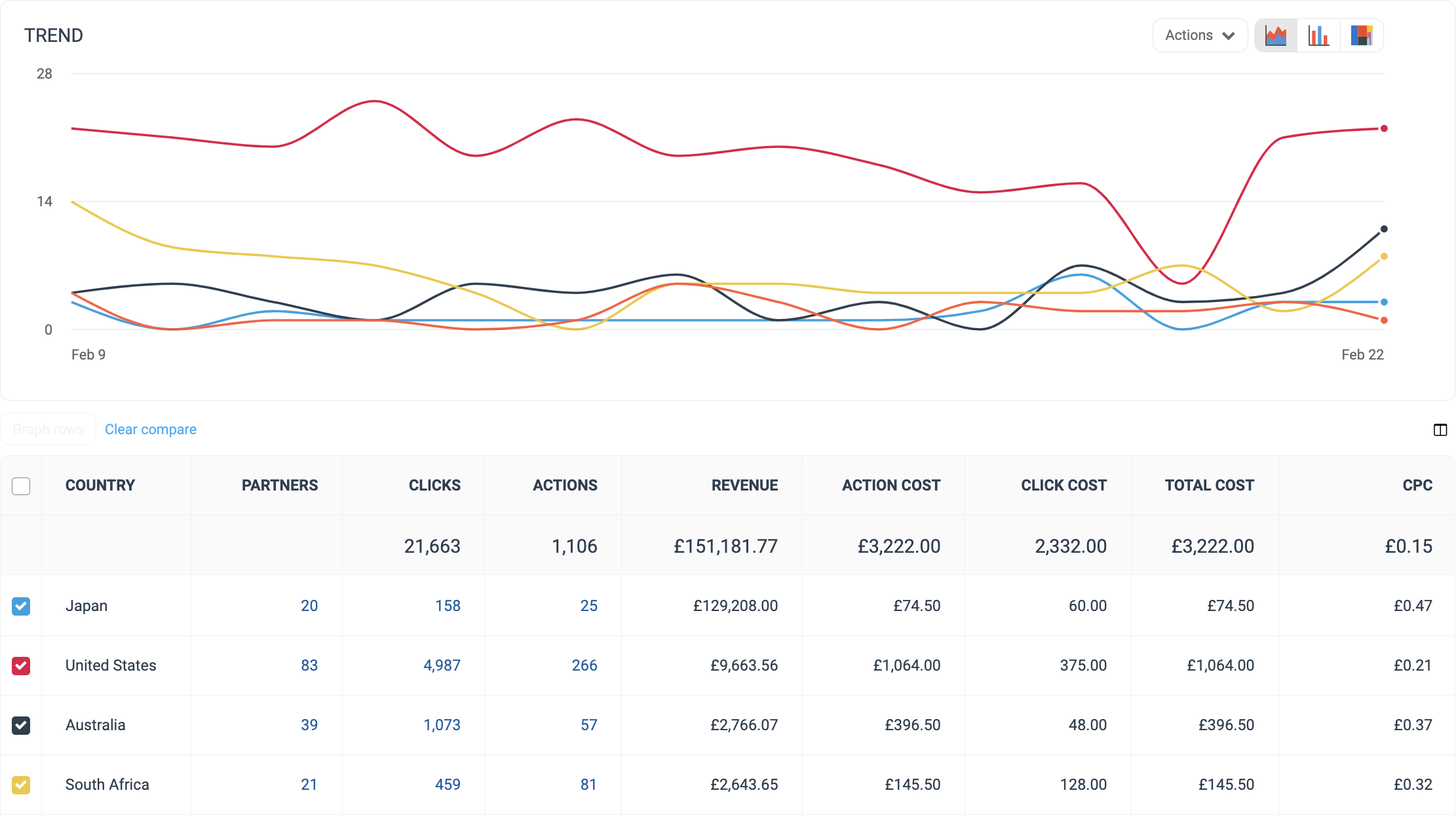Viewport: 1456px width, 816px height.
Task: Switch to the area chart view
Action: (x=1276, y=35)
